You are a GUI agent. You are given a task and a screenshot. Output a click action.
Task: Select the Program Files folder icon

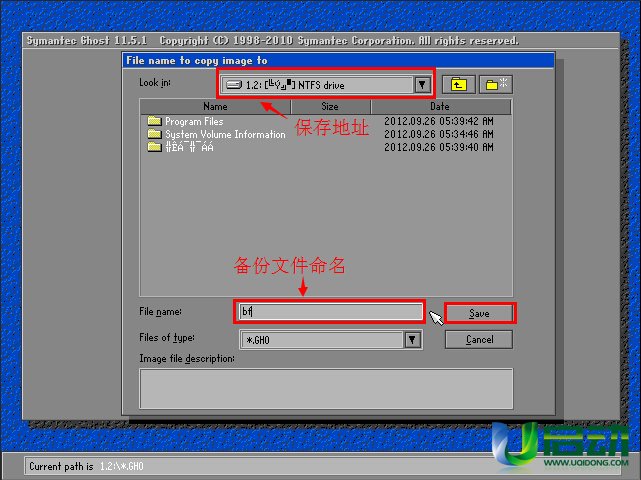click(154, 121)
